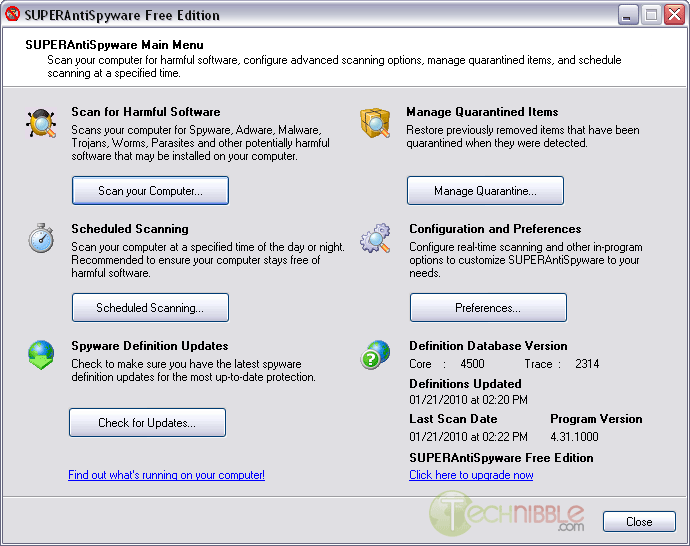
Task: Close window using title bar X
Action: point(675,15)
